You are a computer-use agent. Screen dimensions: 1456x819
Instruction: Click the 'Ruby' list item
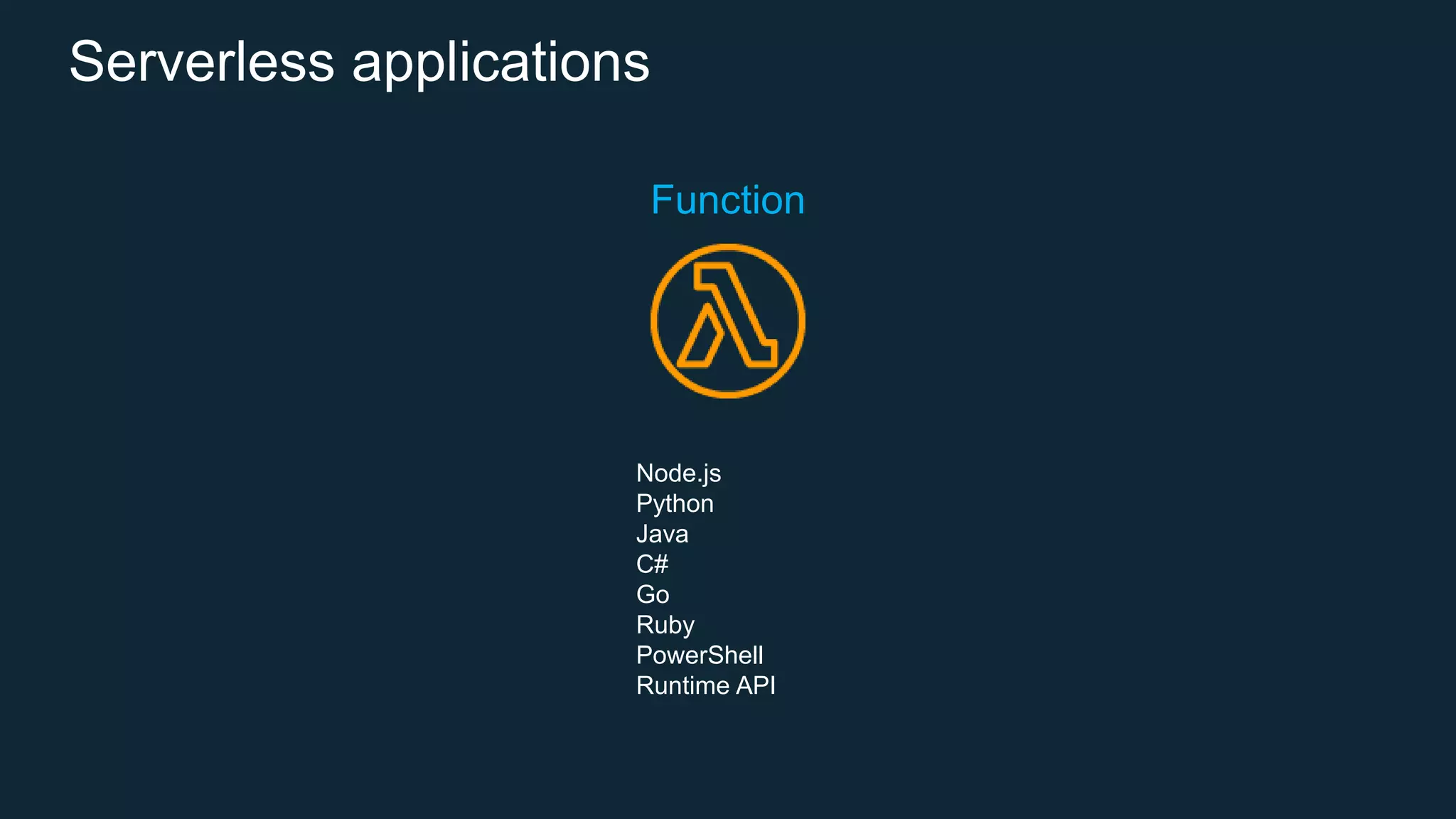click(x=665, y=626)
